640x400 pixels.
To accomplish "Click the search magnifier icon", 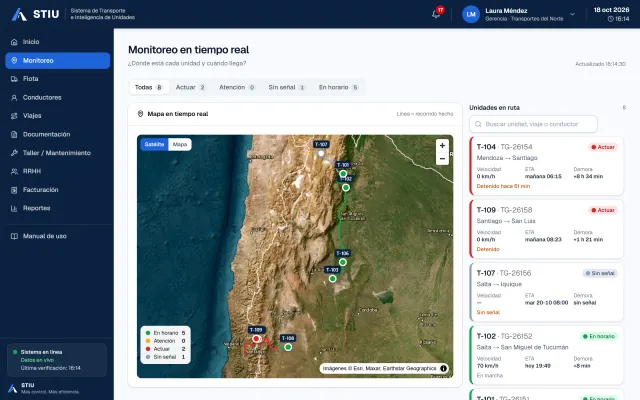I will click(x=478, y=124).
